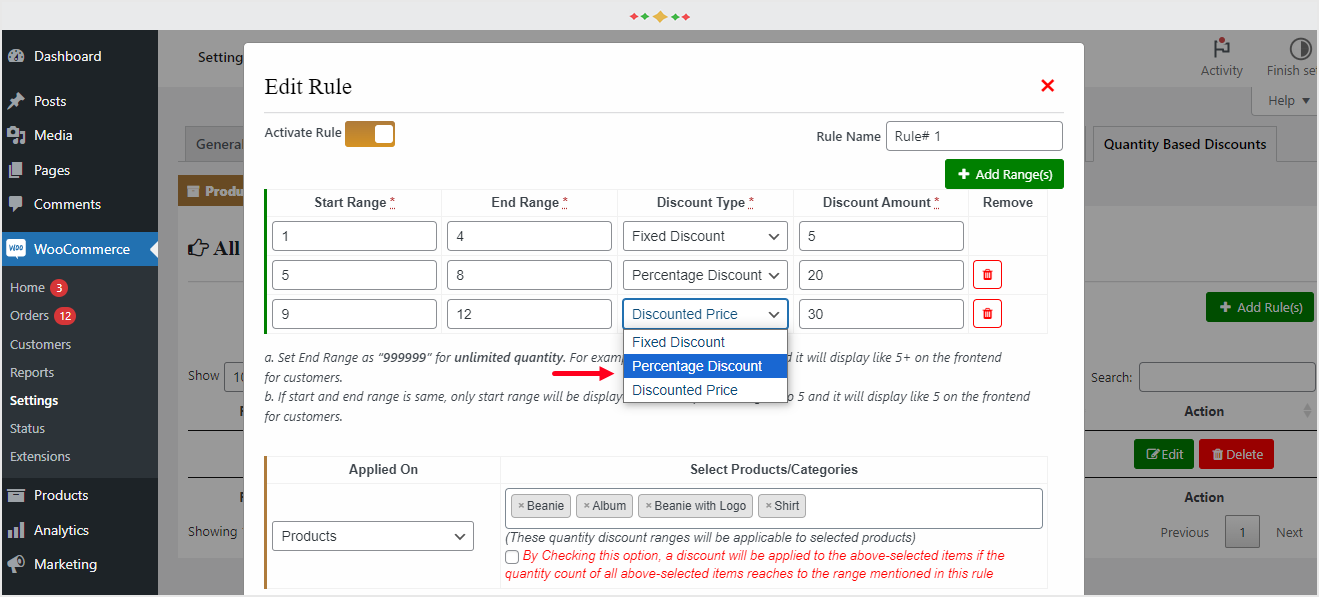The width and height of the screenshot is (1319, 597).
Task: Open the Dashboard from the sidebar
Action: click(60, 55)
